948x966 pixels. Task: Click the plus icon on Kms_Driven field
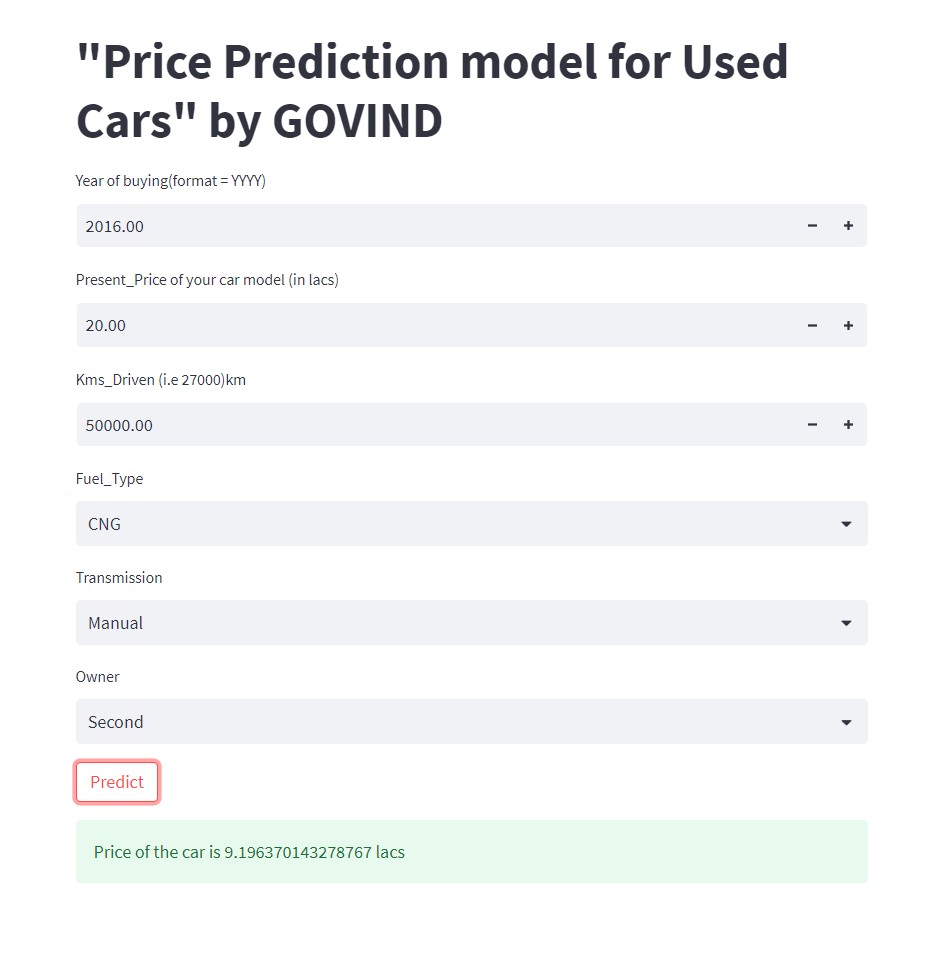pos(848,424)
